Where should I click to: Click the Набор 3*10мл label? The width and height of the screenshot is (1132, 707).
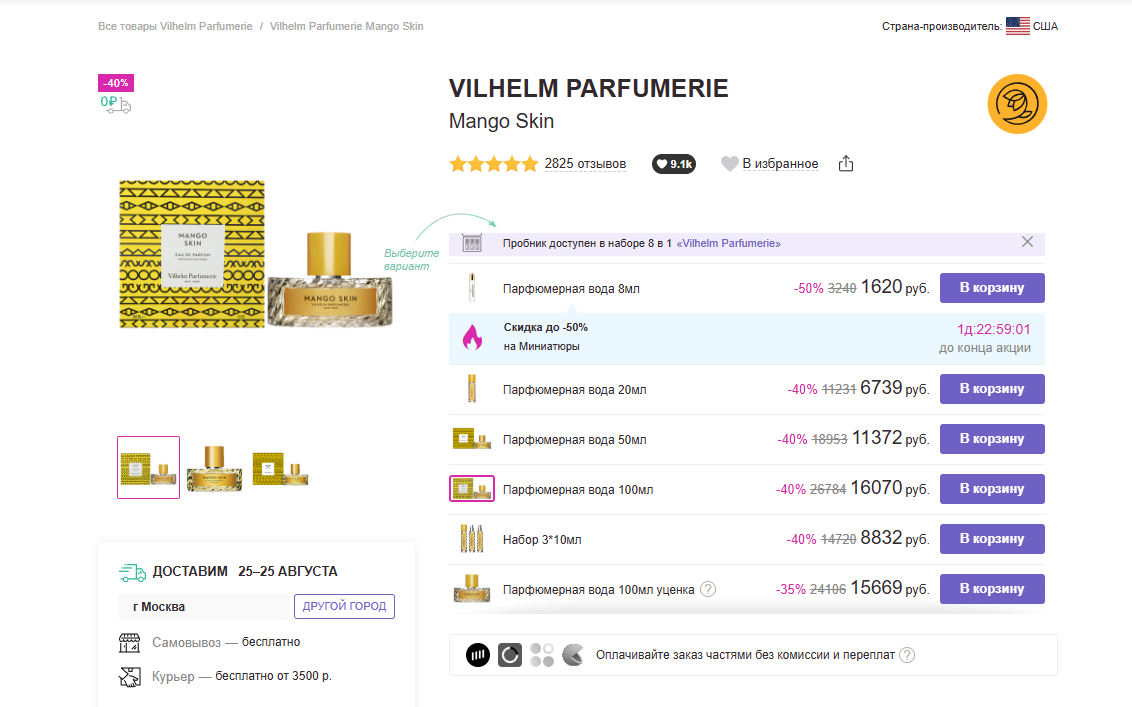pyautogui.click(x=542, y=540)
